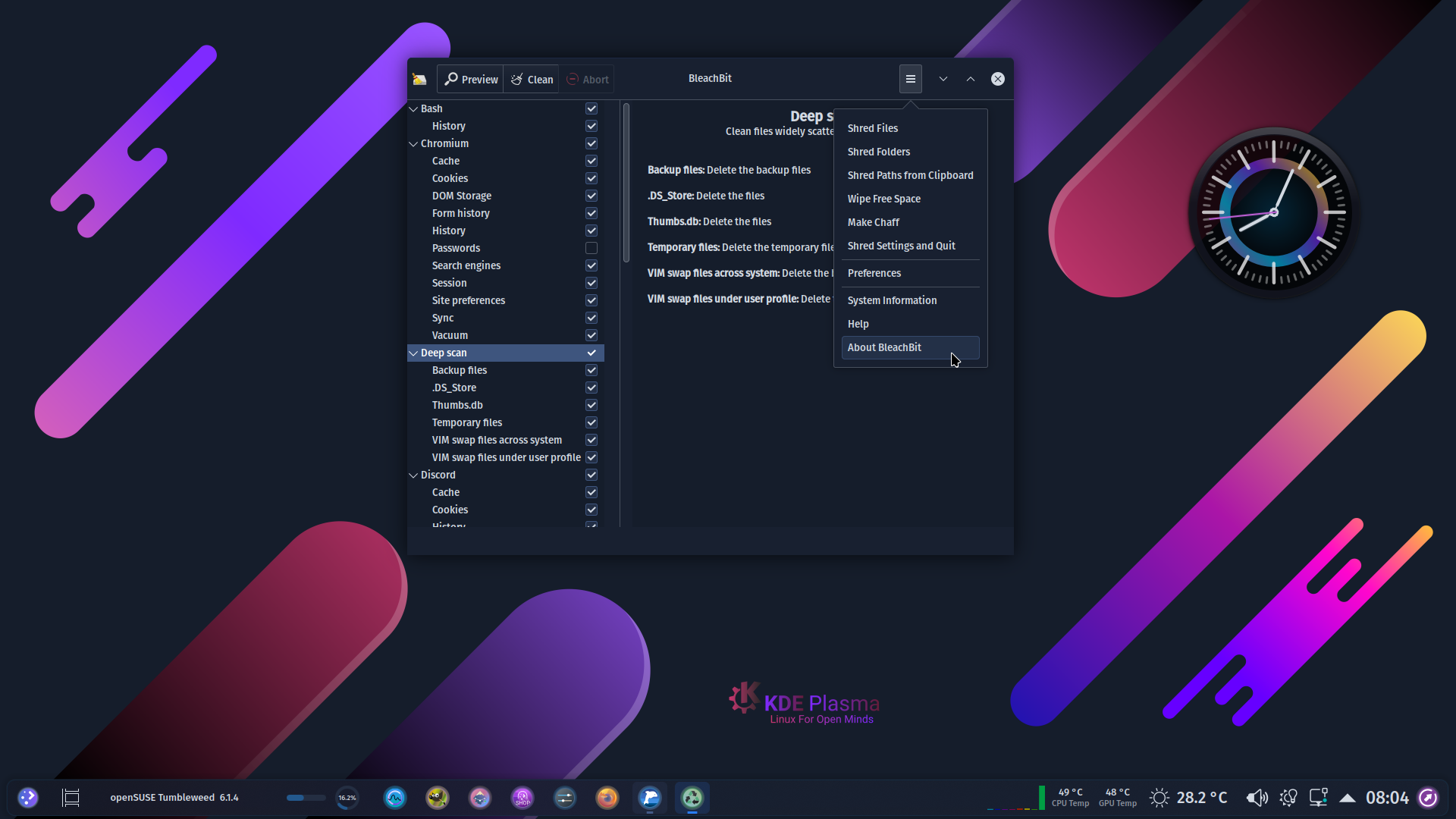The image size is (1456, 819).
Task: Select the .DS_Store tree item
Action: click(x=454, y=388)
